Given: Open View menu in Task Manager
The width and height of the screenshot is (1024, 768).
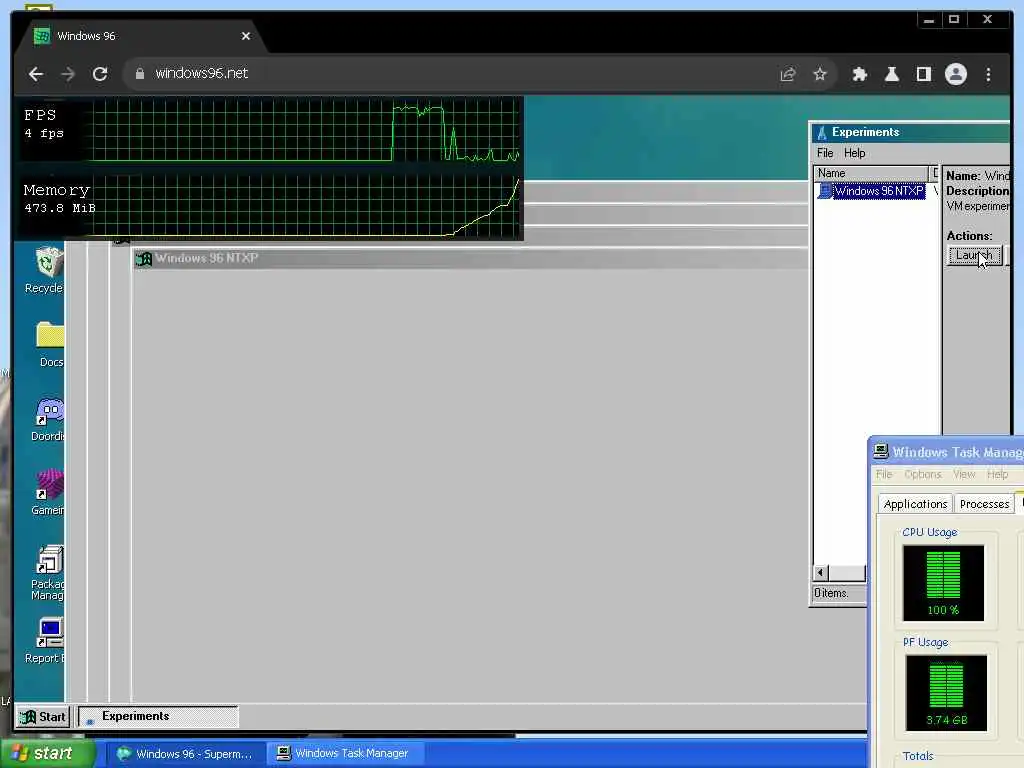Looking at the screenshot, I should pyautogui.click(x=964, y=474).
